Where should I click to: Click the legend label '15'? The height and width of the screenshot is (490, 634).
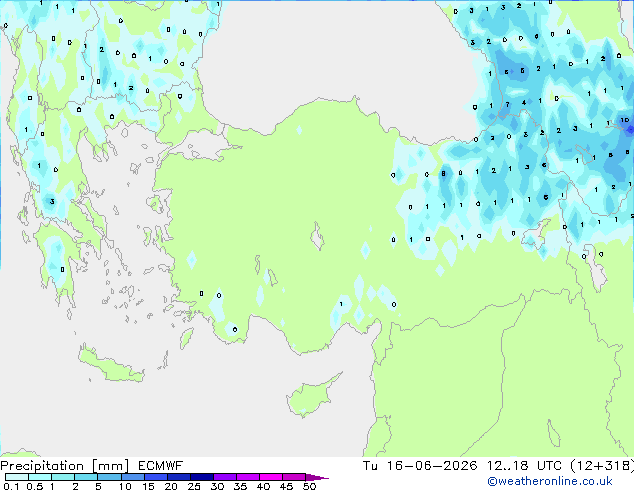point(149,486)
